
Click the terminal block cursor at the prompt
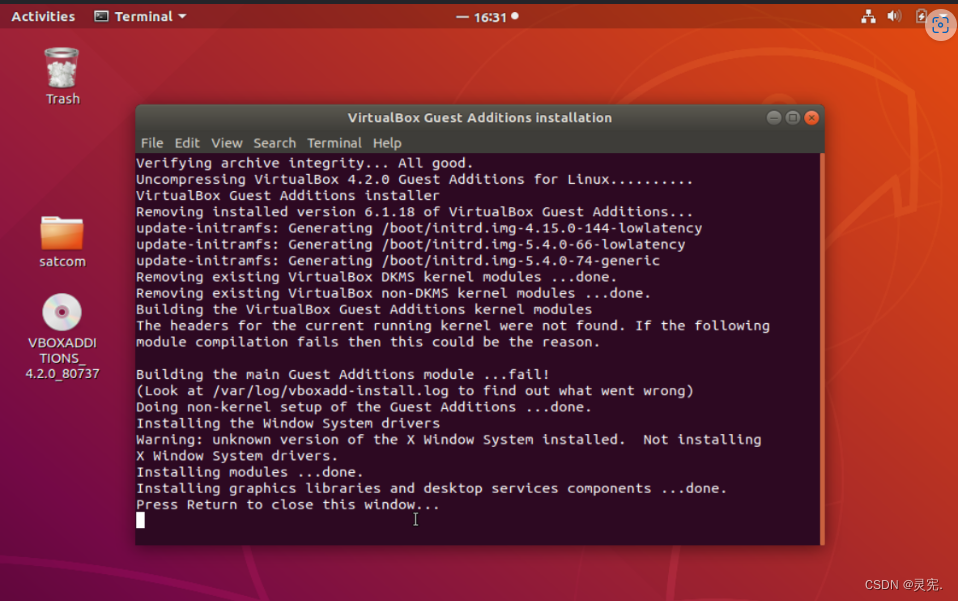point(141,520)
